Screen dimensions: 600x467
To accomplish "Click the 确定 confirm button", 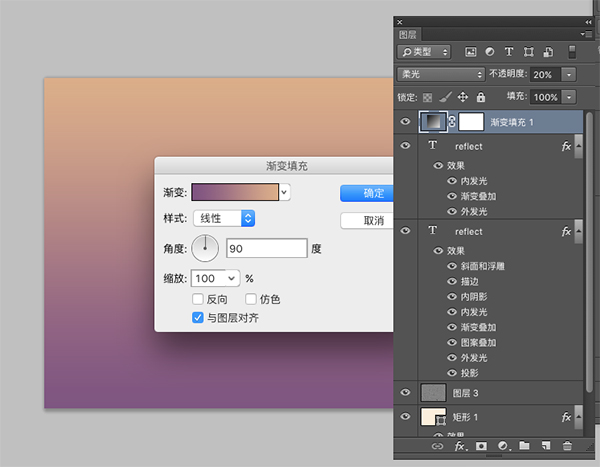I will pyautogui.click(x=367, y=193).
